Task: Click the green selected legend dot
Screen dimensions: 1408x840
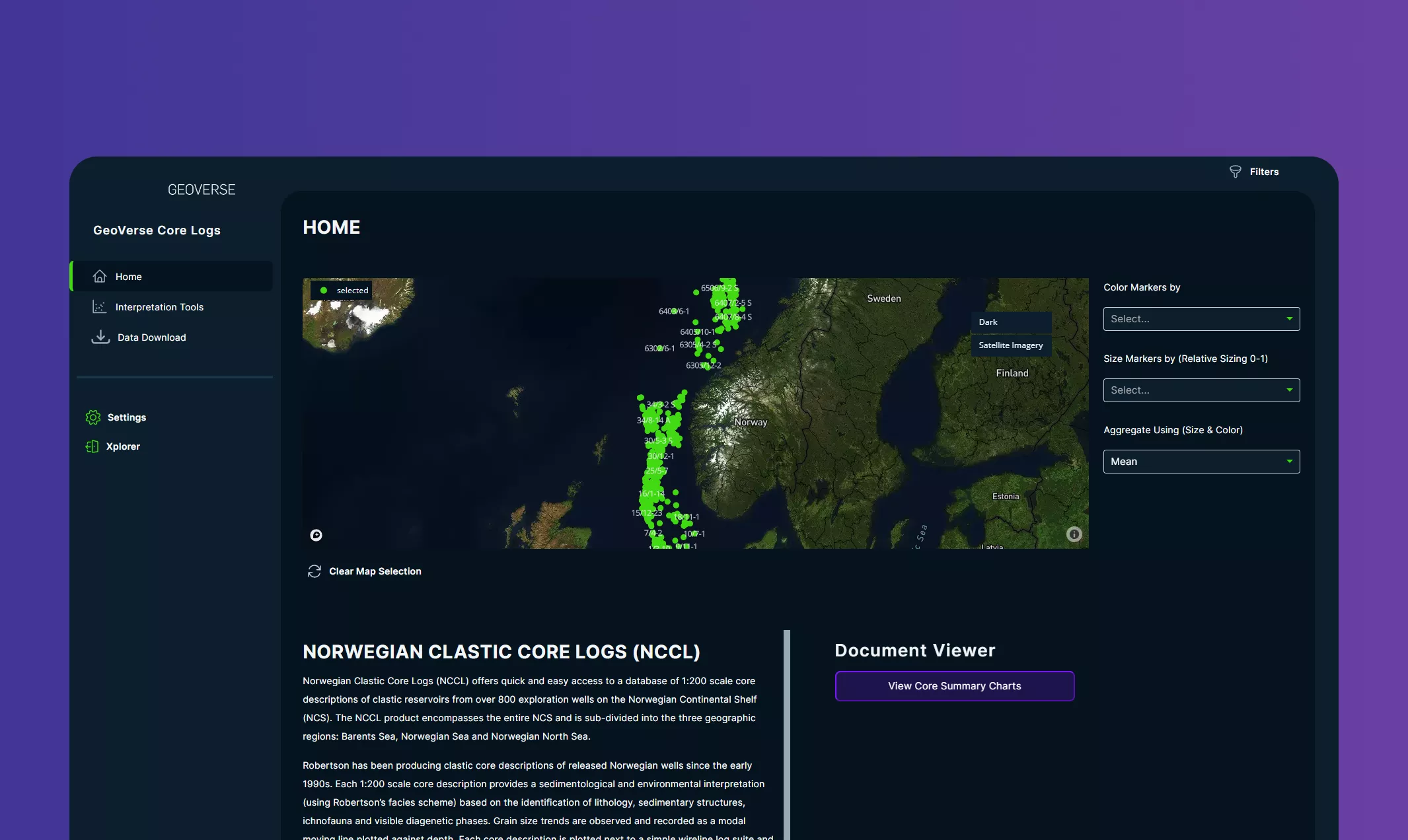Action: click(324, 290)
